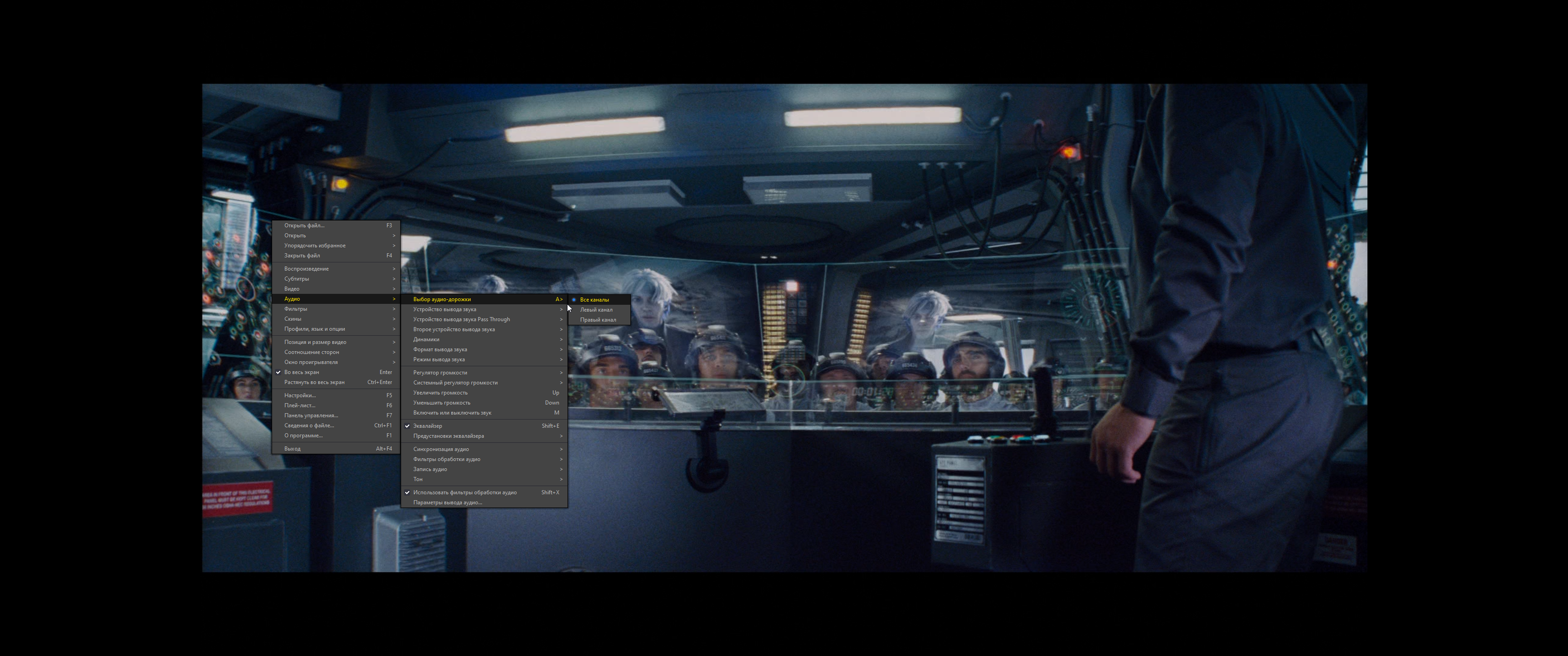Open 'Фильтры' in the main menu
Image resolution: width=1568 pixels, height=656 pixels.
(x=295, y=308)
